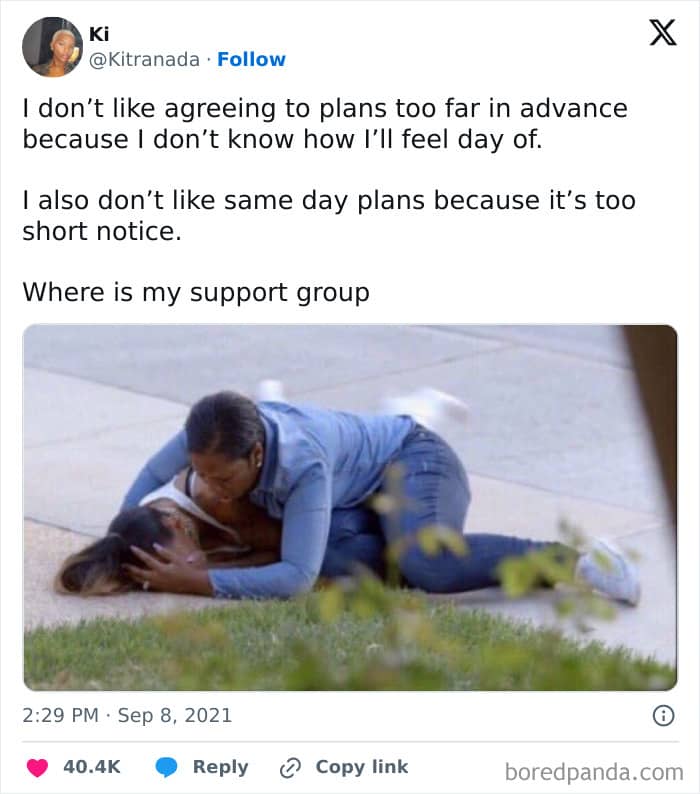
Task: Open the embedded tweet image
Action: pos(350,507)
